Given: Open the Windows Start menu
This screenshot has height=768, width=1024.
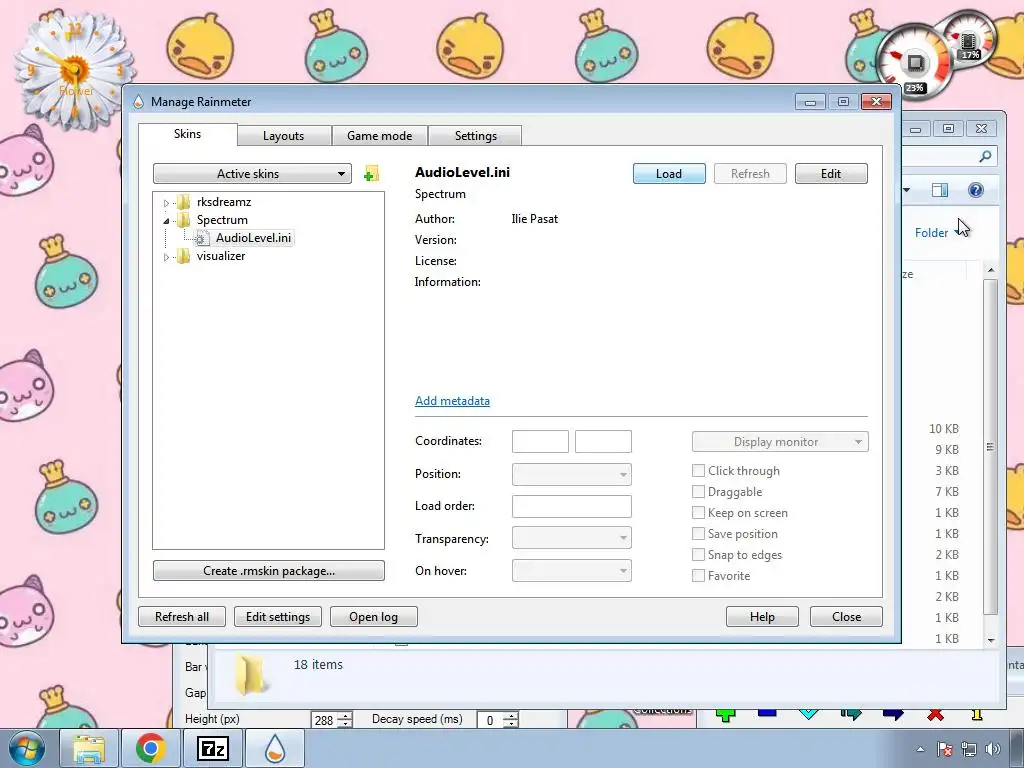Looking at the screenshot, I should [25, 748].
